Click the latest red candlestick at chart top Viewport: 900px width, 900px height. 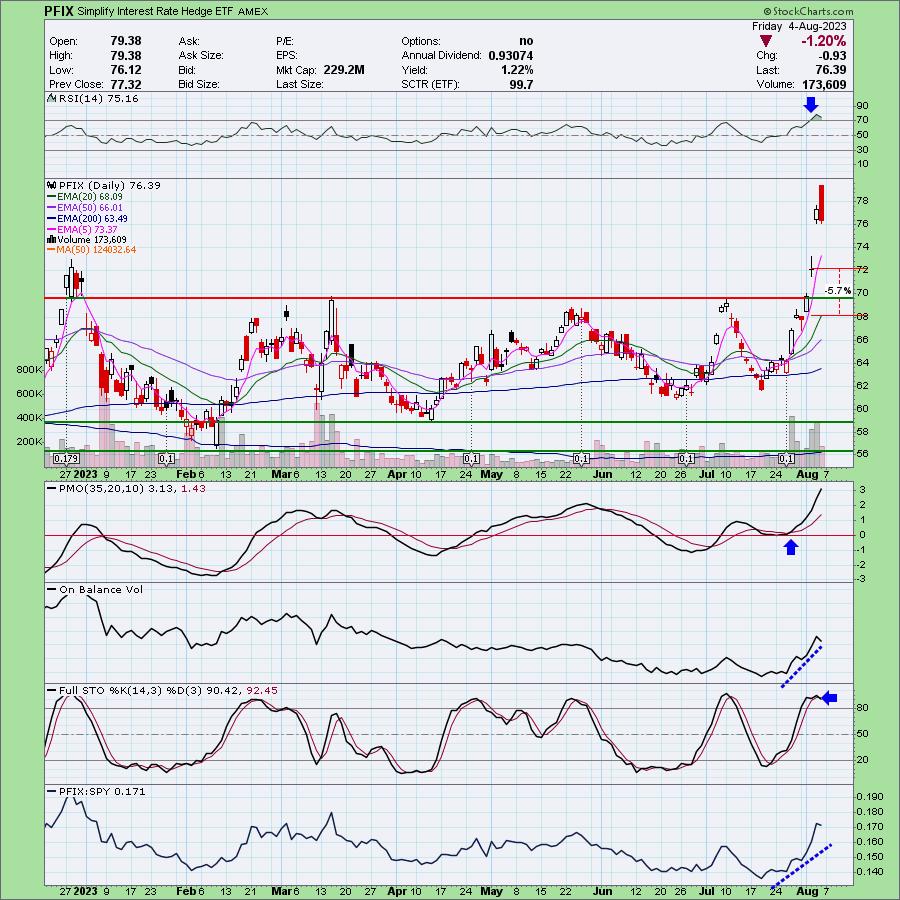(x=822, y=204)
